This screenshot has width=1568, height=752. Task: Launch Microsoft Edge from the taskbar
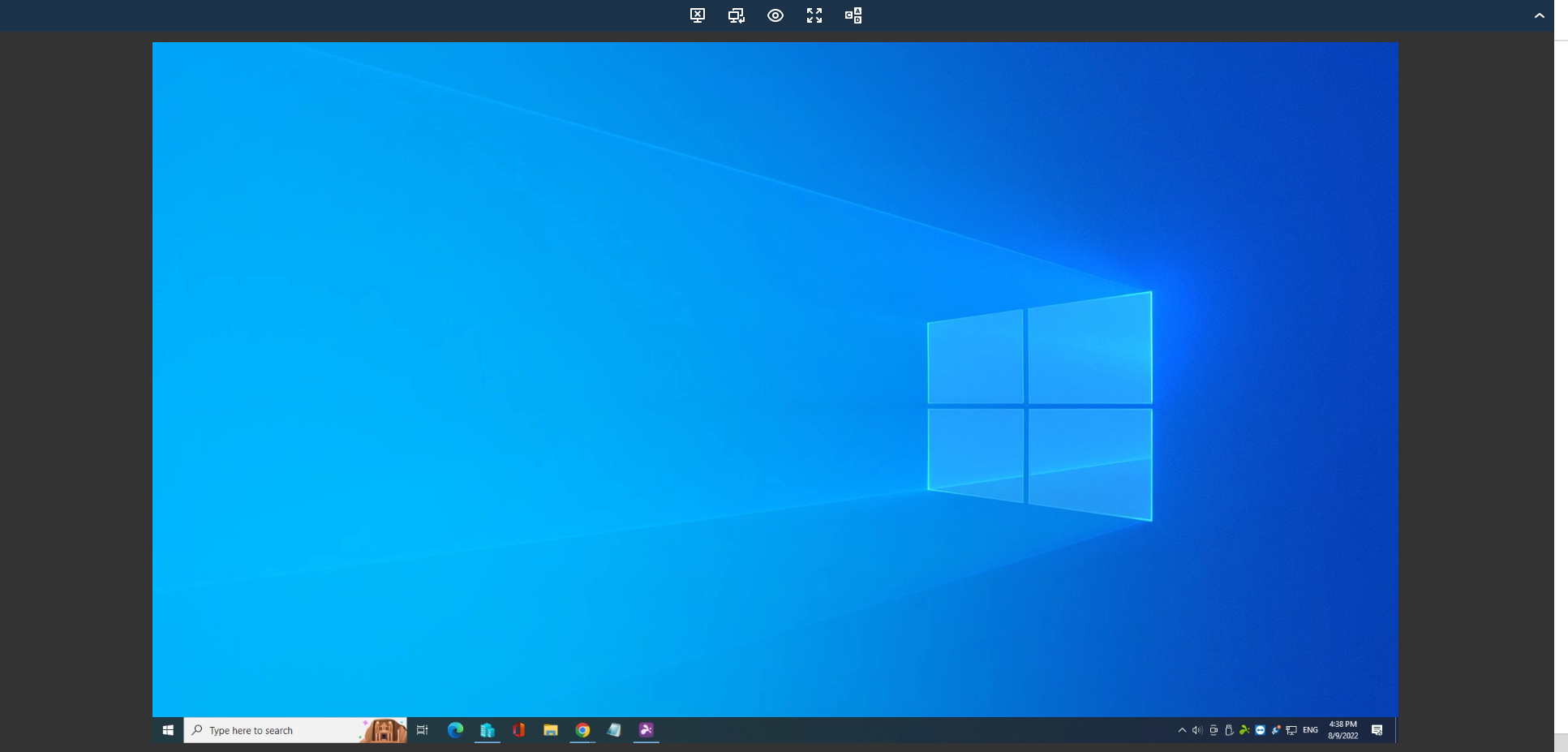point(455,730)
